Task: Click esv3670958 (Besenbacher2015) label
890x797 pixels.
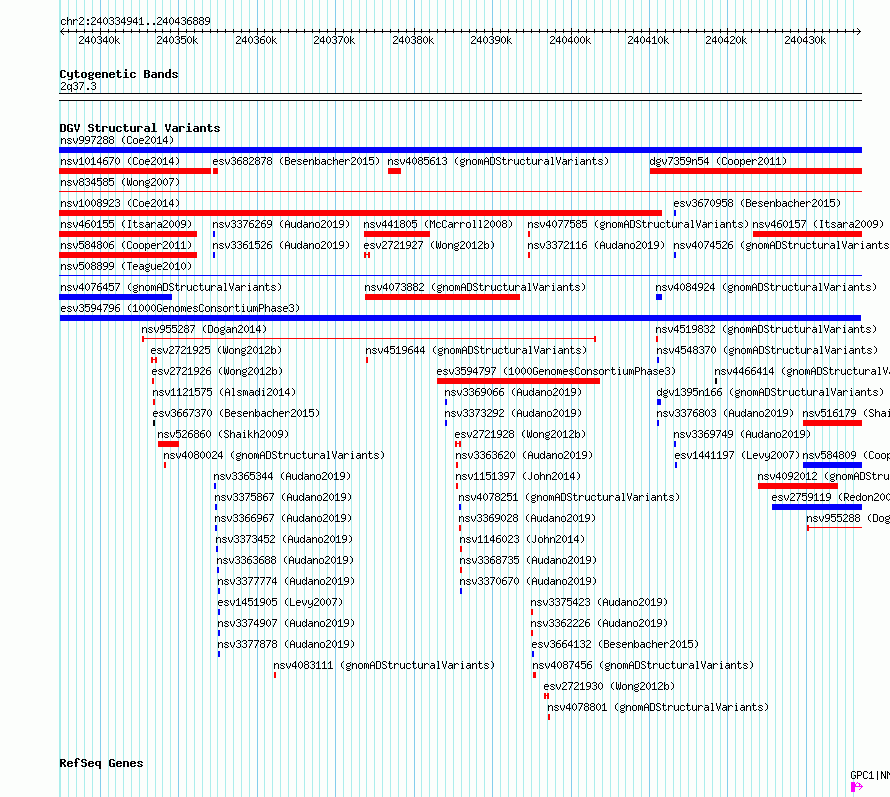Action: pos(757,203)
